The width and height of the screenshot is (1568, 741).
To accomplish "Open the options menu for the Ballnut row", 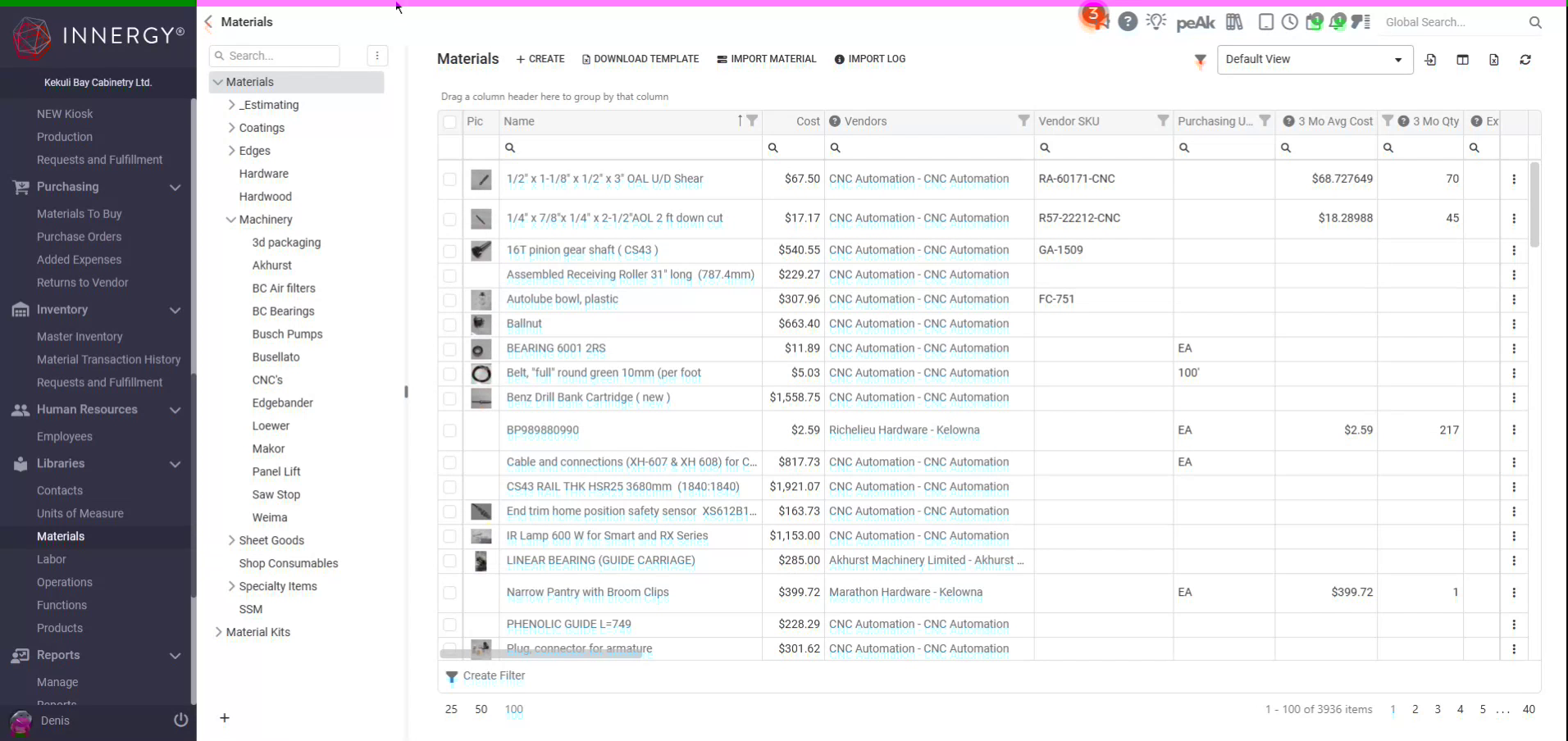I will (1514, 325).
